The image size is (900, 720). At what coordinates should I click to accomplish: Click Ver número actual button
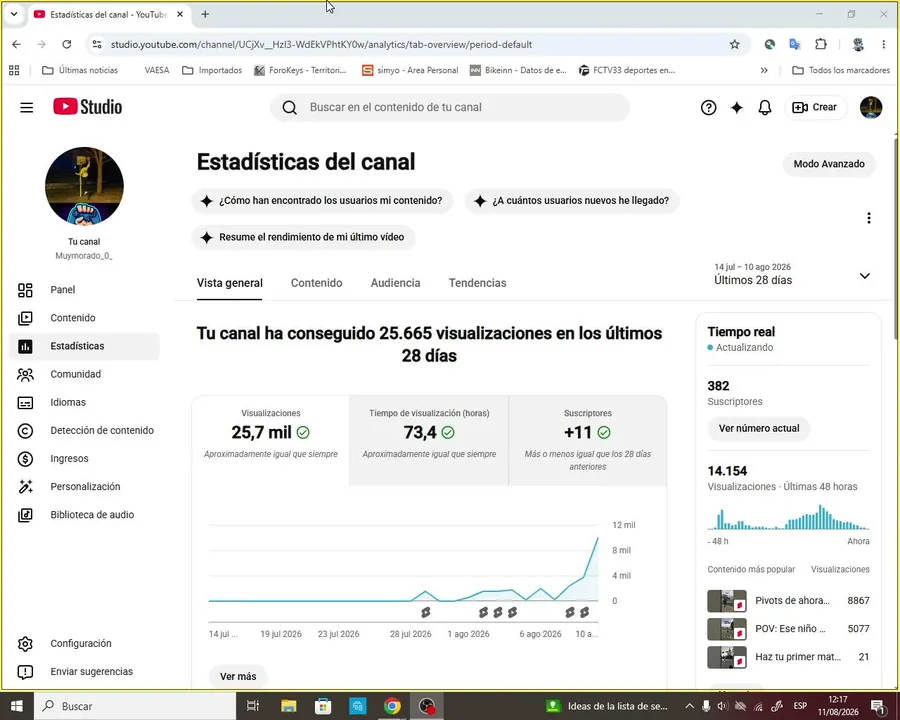tap(759, 428)
